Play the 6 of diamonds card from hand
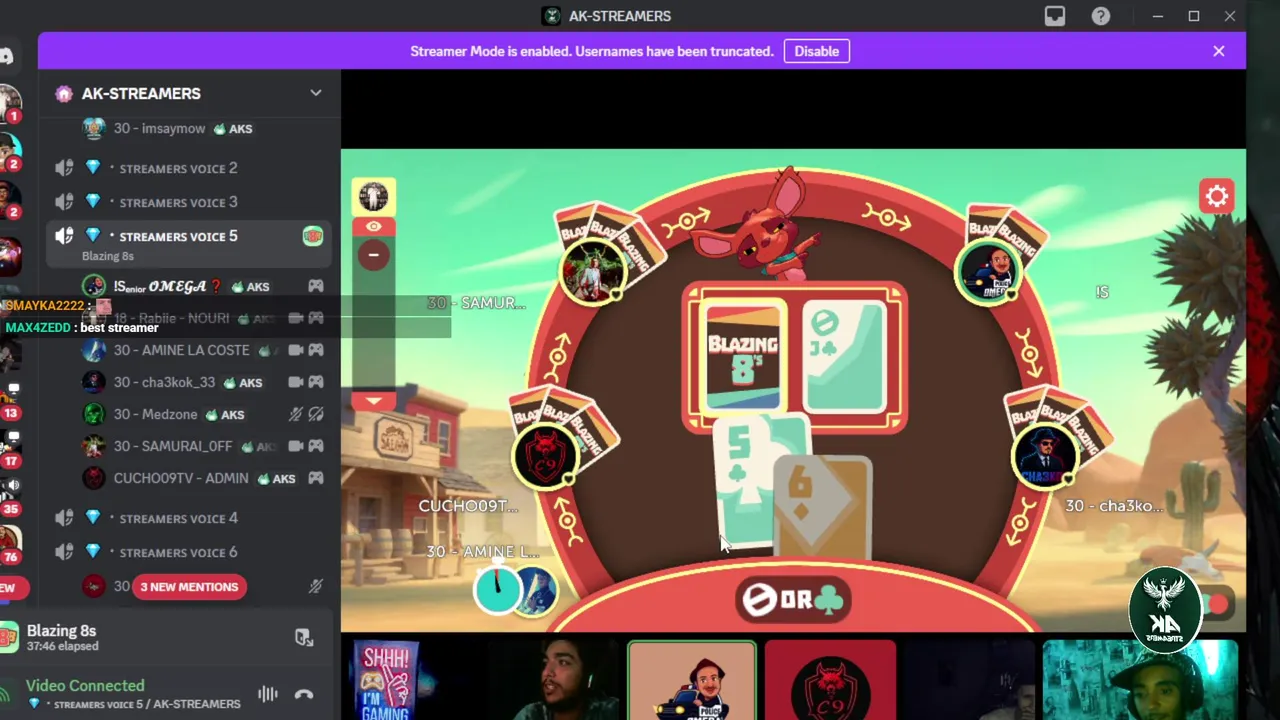 tap(825, 508)
